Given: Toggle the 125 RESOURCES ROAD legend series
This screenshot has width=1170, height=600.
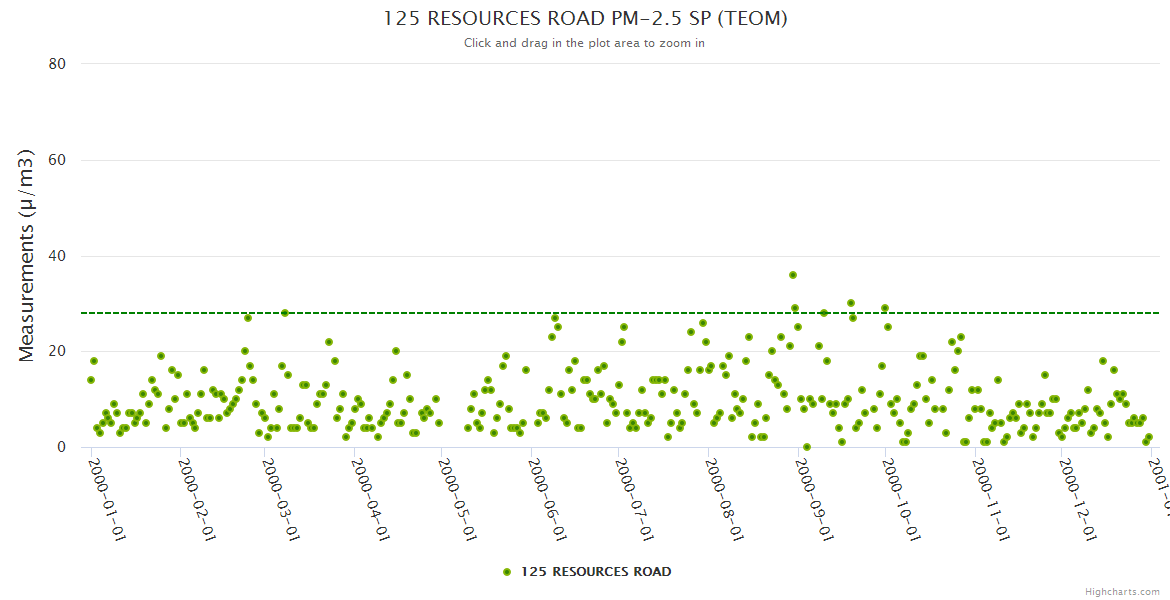Looking at the screenshot, I should (595, 572).
